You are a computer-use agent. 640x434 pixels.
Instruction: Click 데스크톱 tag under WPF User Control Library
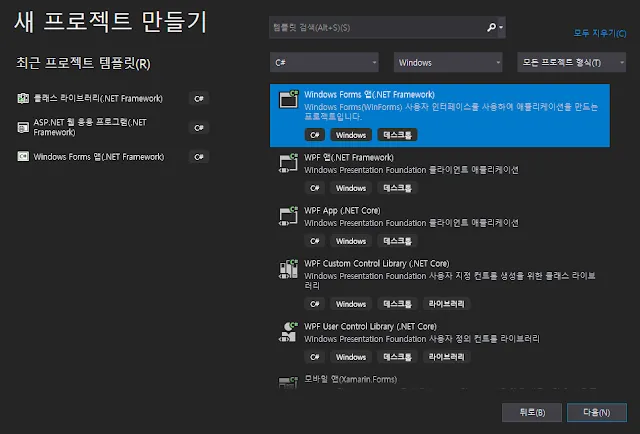tap(398, 357)
